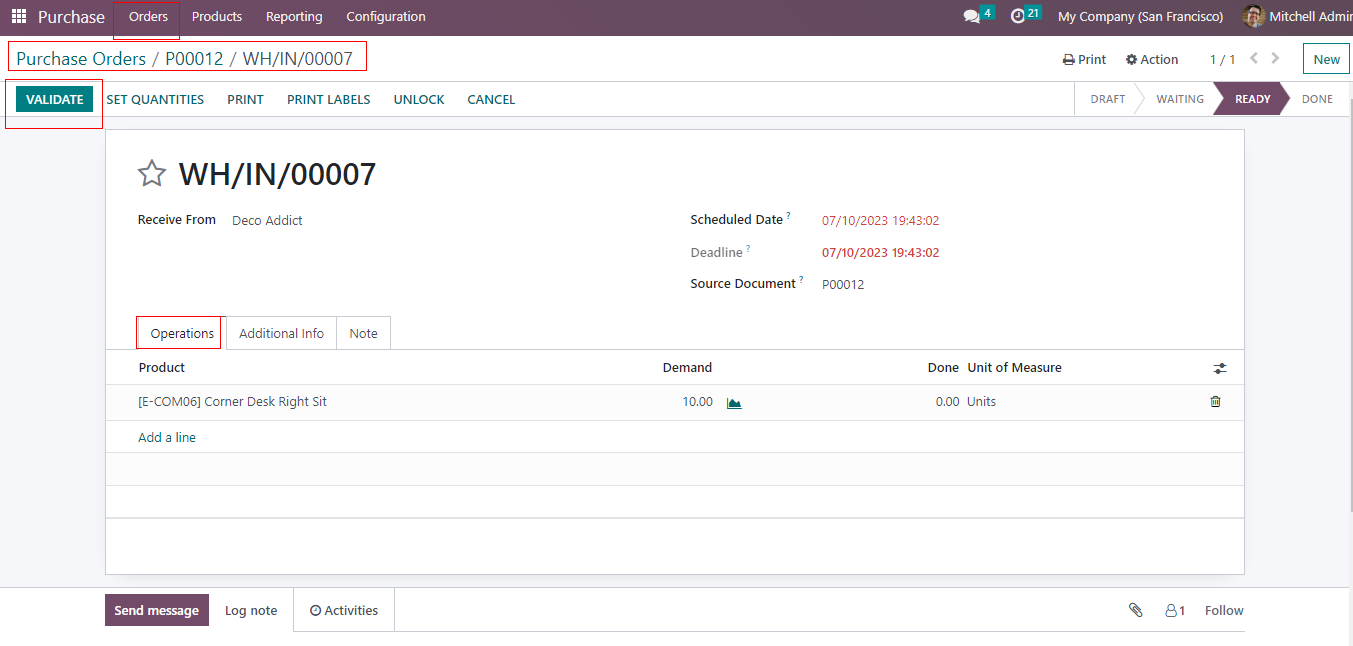Show followers count icon
1353x646 pixels.
pos(1174,610)
